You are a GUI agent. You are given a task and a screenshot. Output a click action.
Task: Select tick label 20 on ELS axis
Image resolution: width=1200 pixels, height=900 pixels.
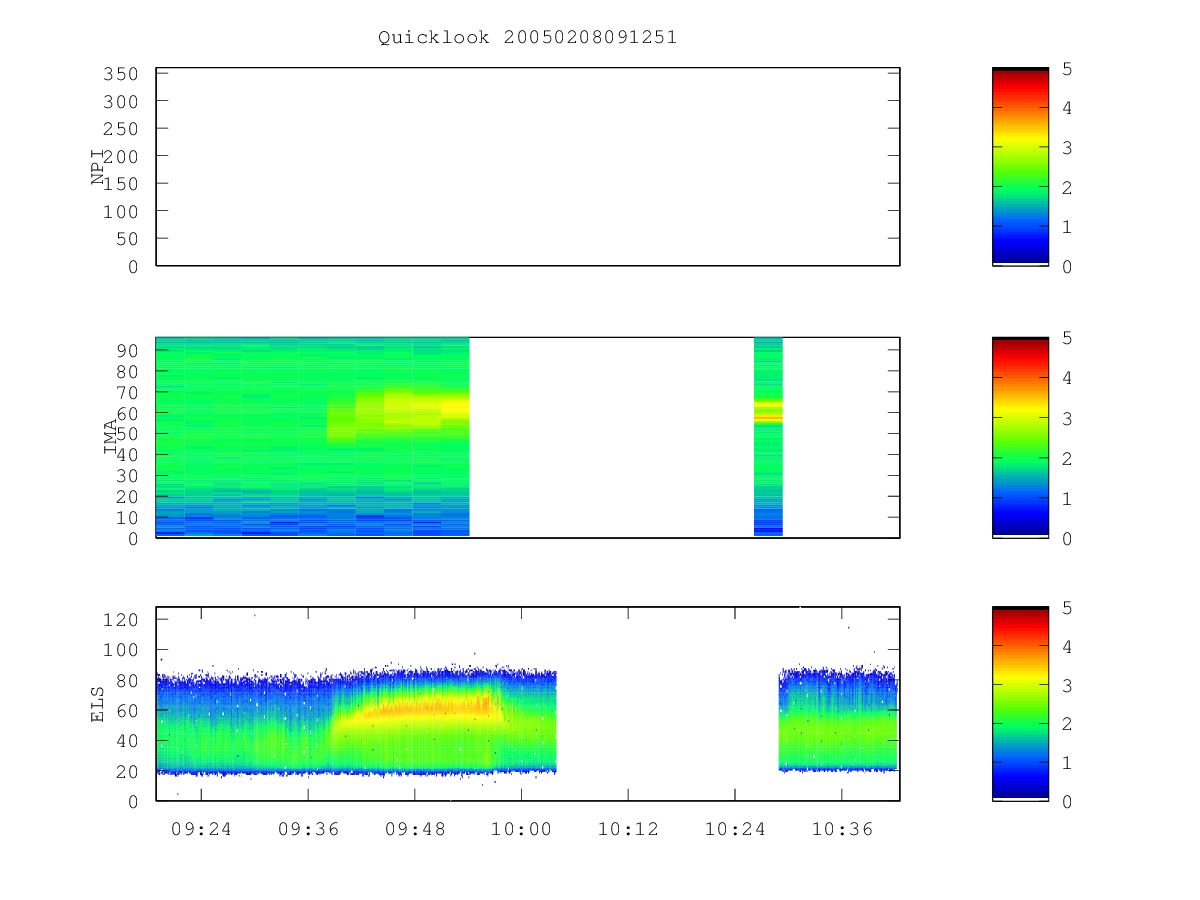125,771
